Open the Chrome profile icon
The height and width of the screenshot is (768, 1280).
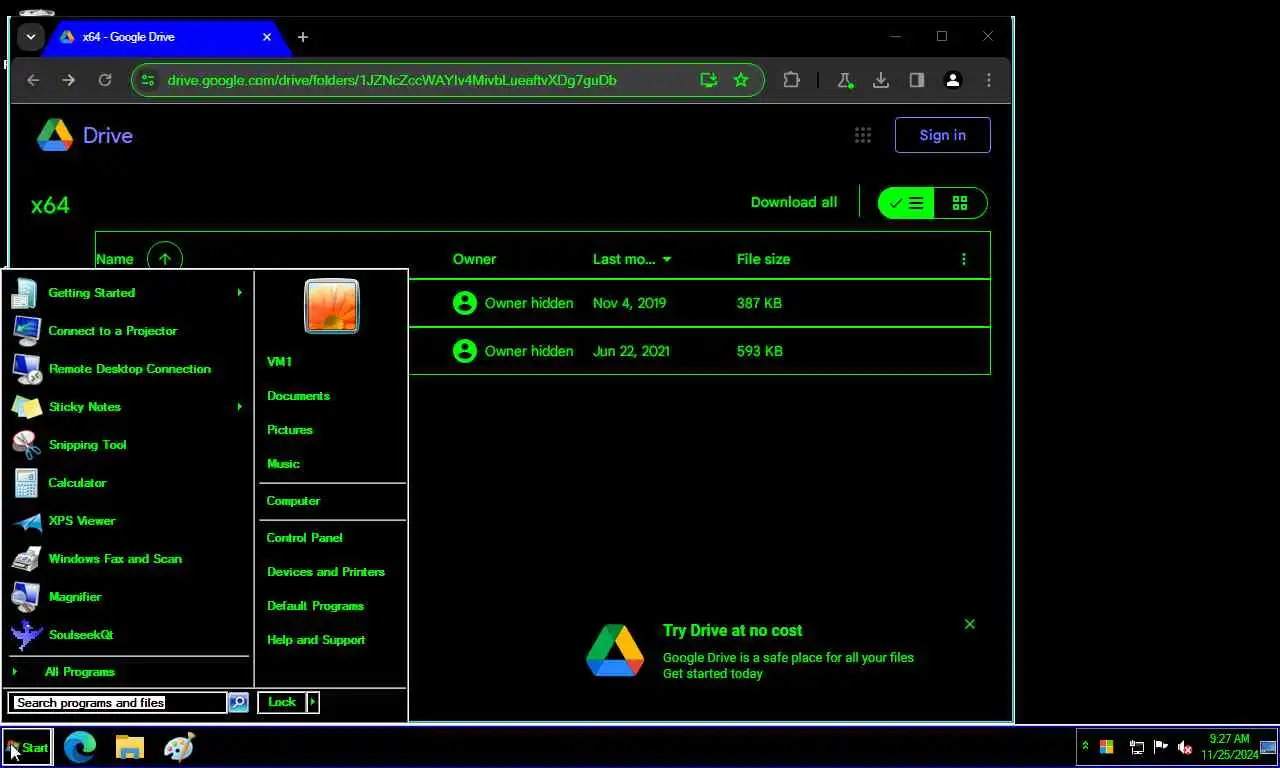tap(953, 80)
